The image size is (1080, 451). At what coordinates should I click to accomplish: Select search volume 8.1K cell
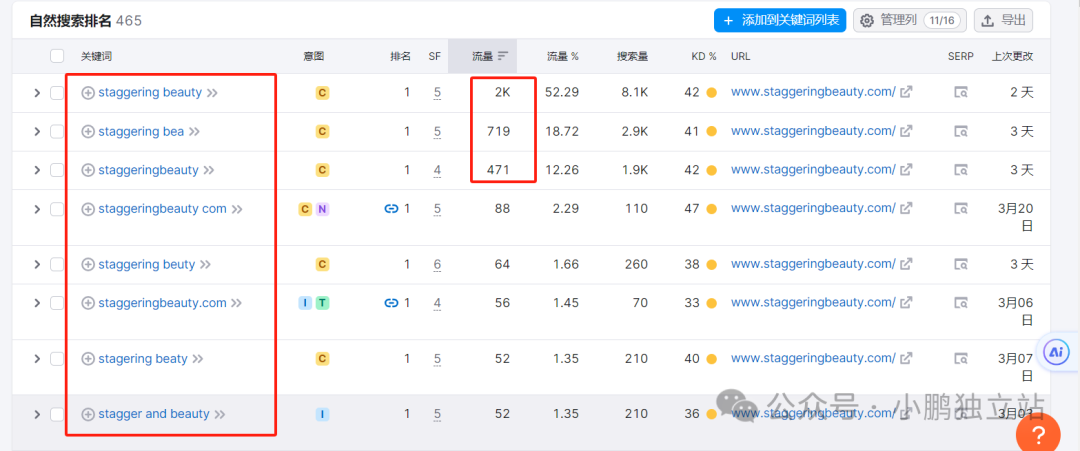(633, 92)
